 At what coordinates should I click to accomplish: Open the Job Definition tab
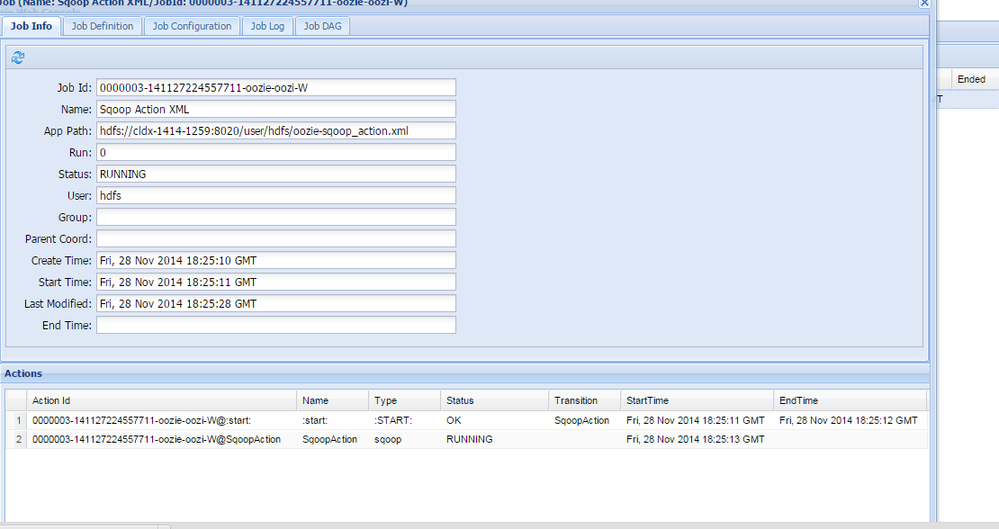pyautogui.click(x=103, y=26)
